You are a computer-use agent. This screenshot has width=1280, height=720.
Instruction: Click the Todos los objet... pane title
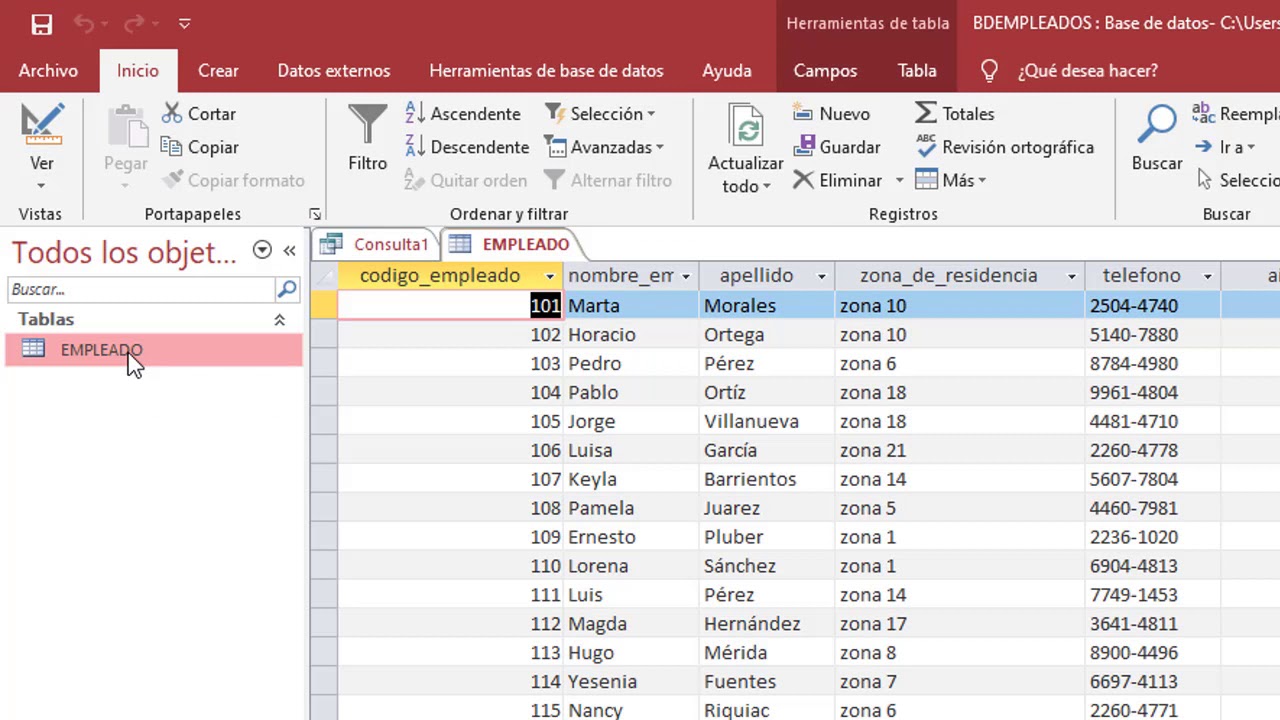(x=124, y=252)
